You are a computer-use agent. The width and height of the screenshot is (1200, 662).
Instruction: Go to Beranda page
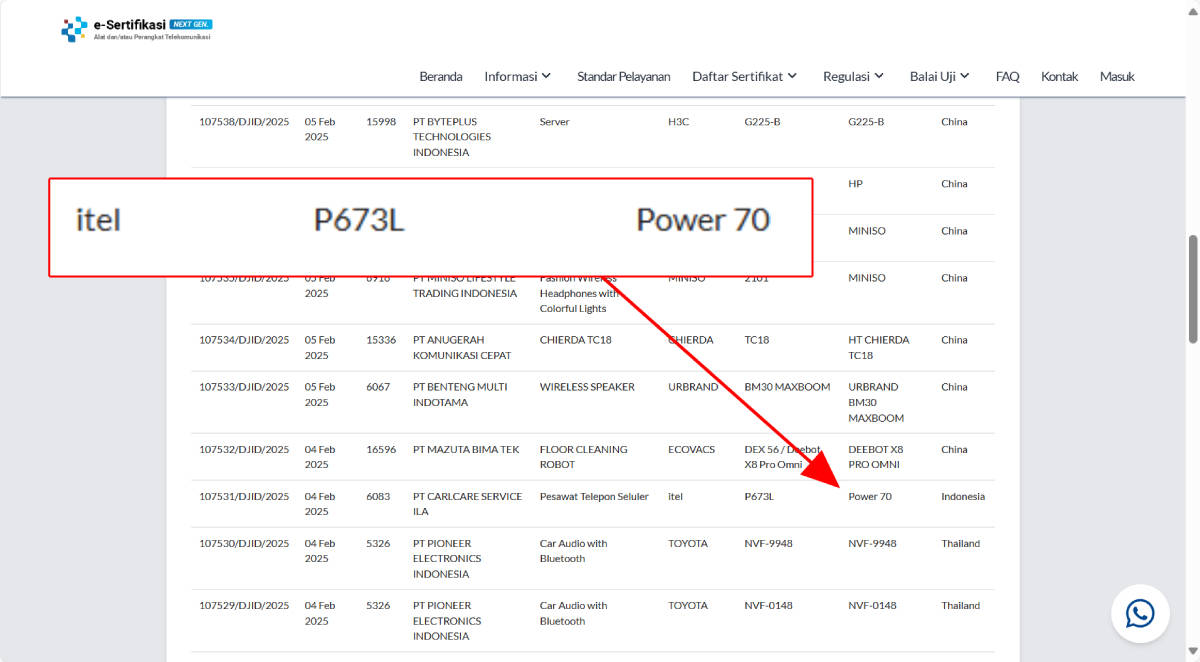(x=441, y=76)
